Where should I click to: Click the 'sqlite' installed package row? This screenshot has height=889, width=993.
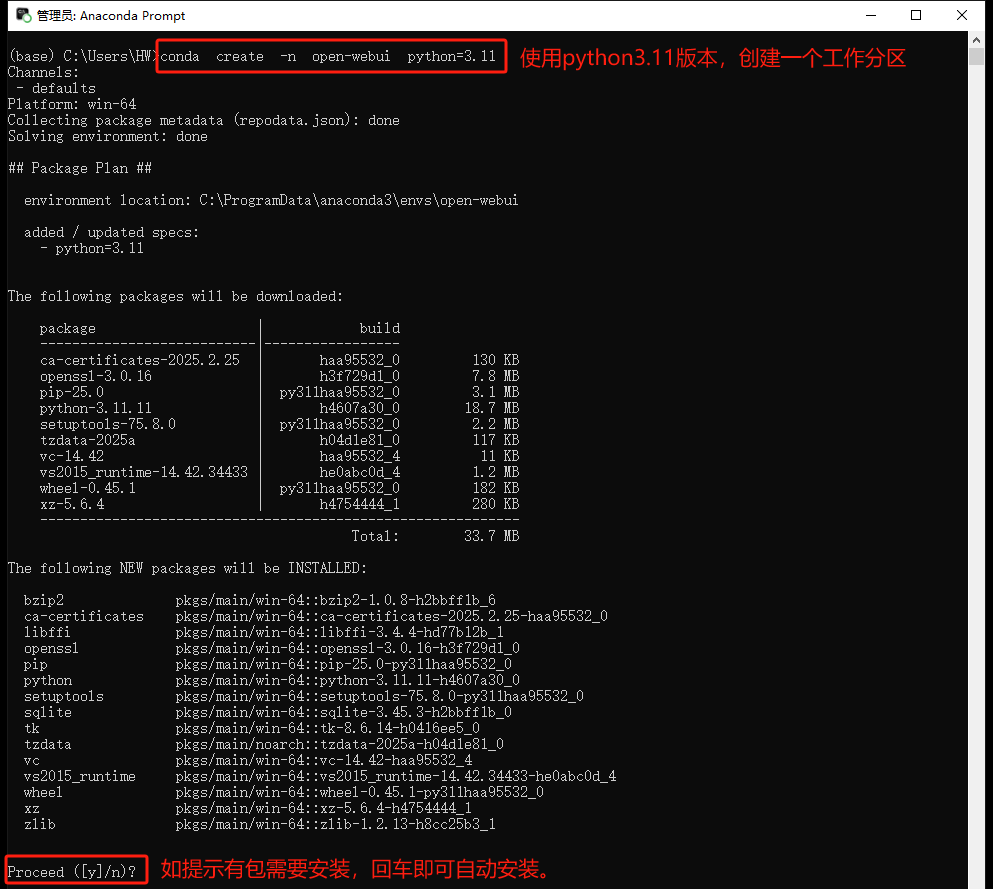[268, 712]
